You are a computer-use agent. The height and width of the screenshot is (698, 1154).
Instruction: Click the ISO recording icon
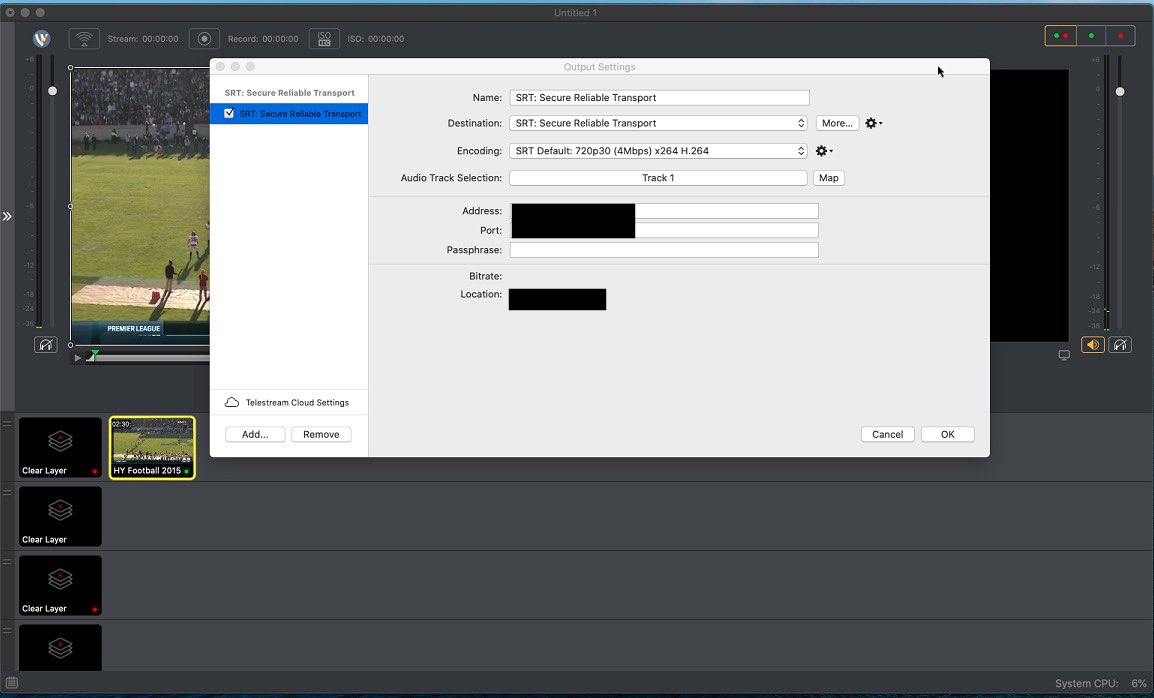(324, 38)
